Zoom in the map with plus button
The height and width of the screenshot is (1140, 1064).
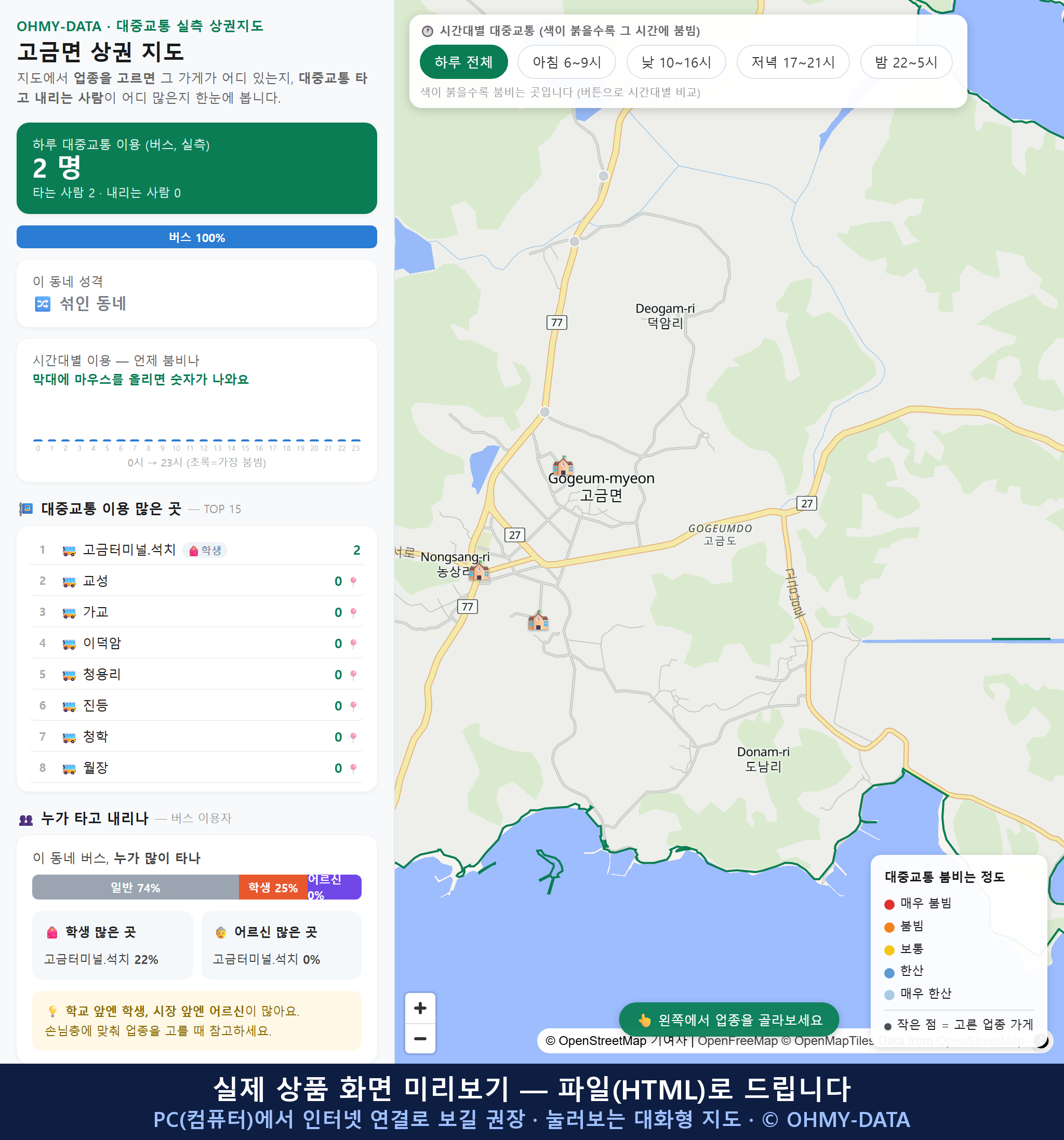[420, 1008]
